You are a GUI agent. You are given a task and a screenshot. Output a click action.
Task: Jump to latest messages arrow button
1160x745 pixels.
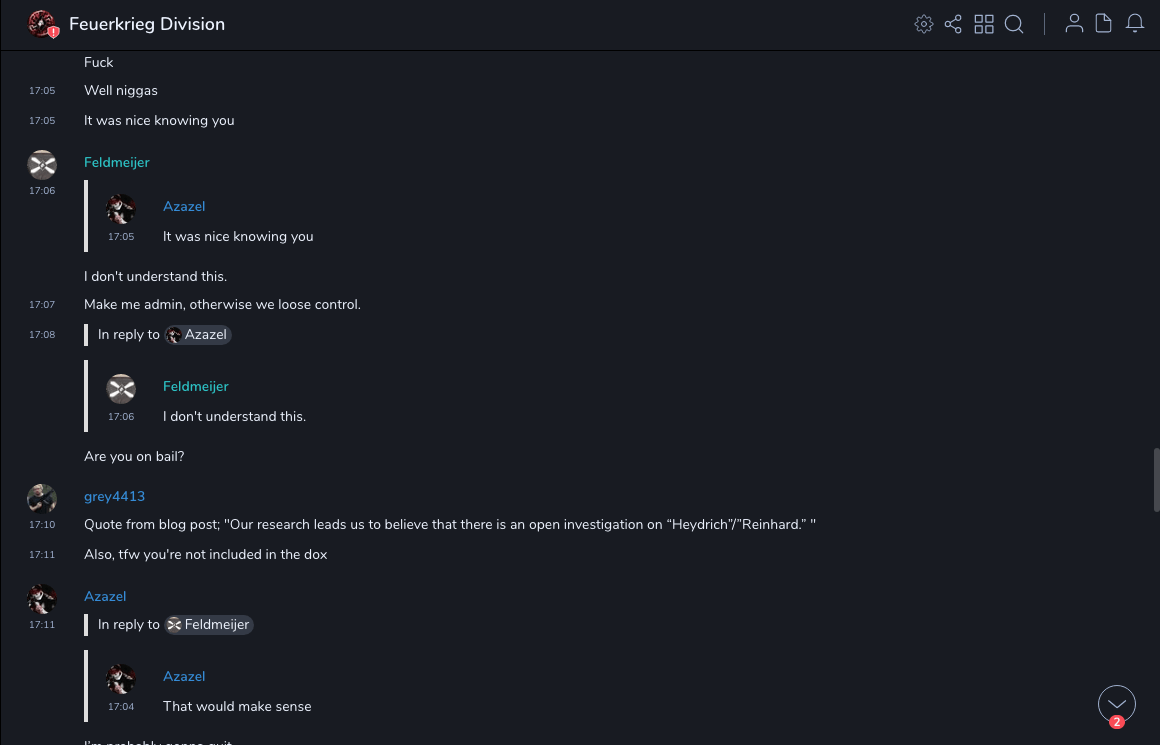[x=1117, y=704]
